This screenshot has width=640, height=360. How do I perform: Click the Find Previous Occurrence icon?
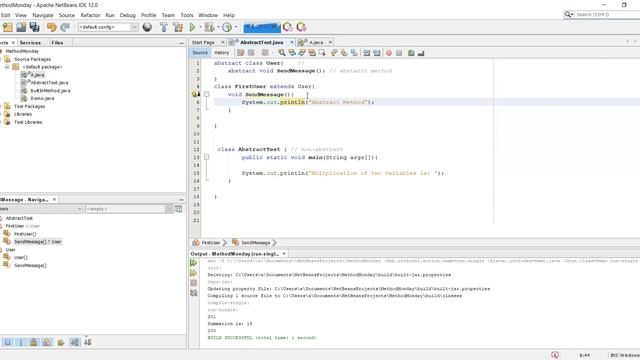[292, 53]
